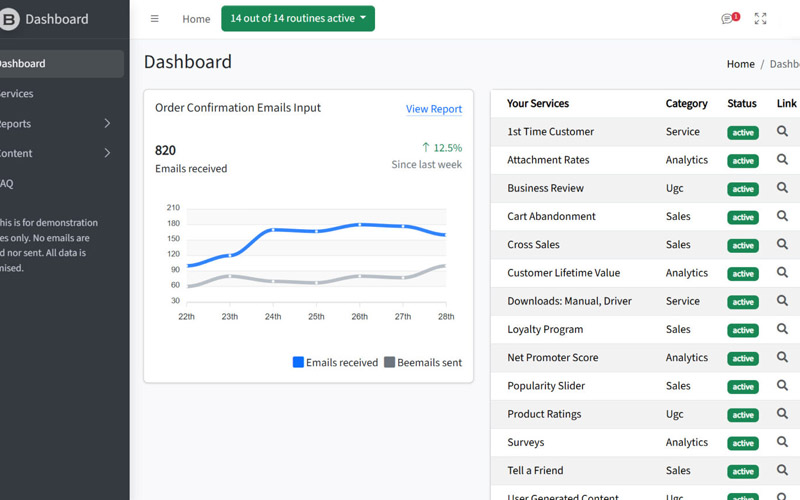The image size is (800, 500).
Task: Click the hamburger menu icon
Action: (154, 19)
